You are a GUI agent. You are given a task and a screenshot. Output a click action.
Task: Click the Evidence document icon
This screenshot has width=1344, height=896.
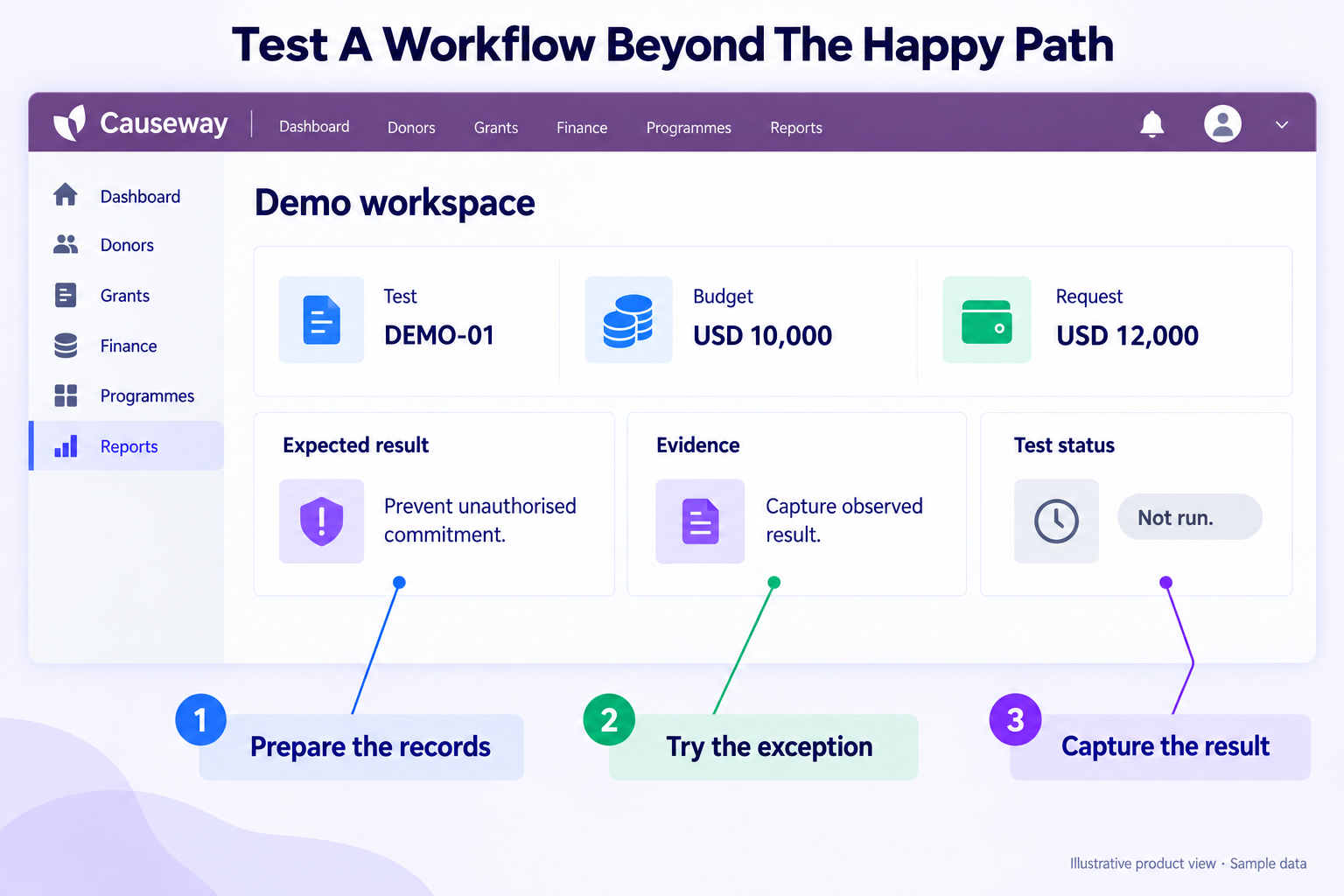[x=700, y=521]
